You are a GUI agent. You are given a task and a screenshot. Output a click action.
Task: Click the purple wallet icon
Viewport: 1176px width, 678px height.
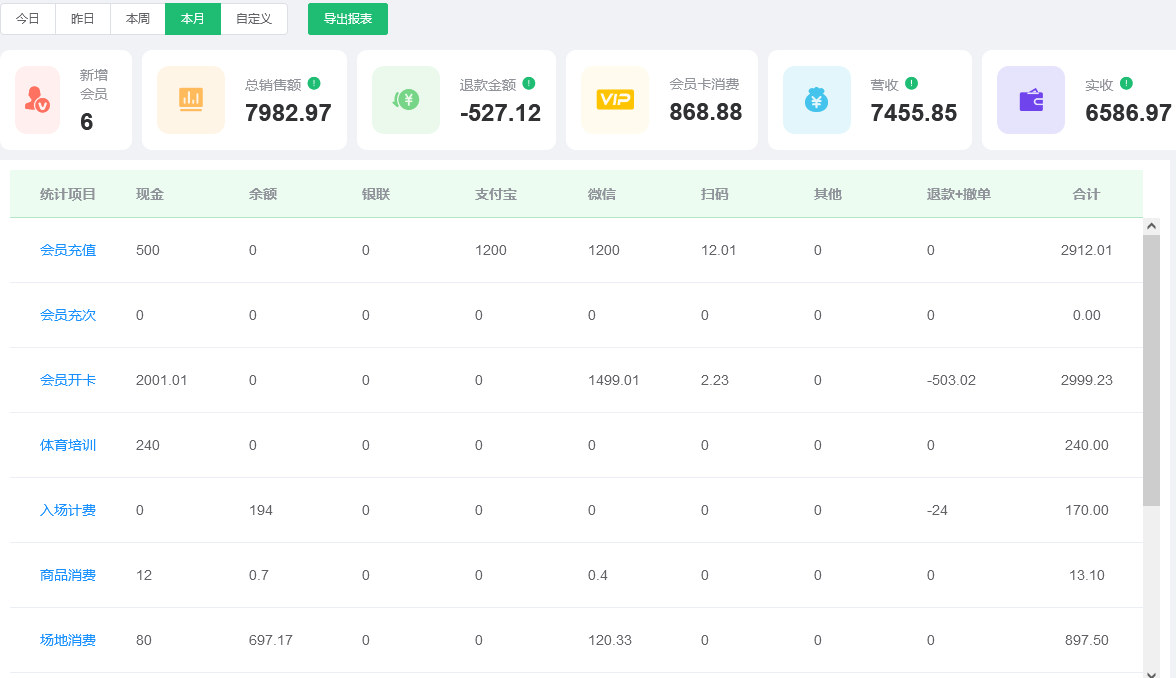coord(1031,100)
